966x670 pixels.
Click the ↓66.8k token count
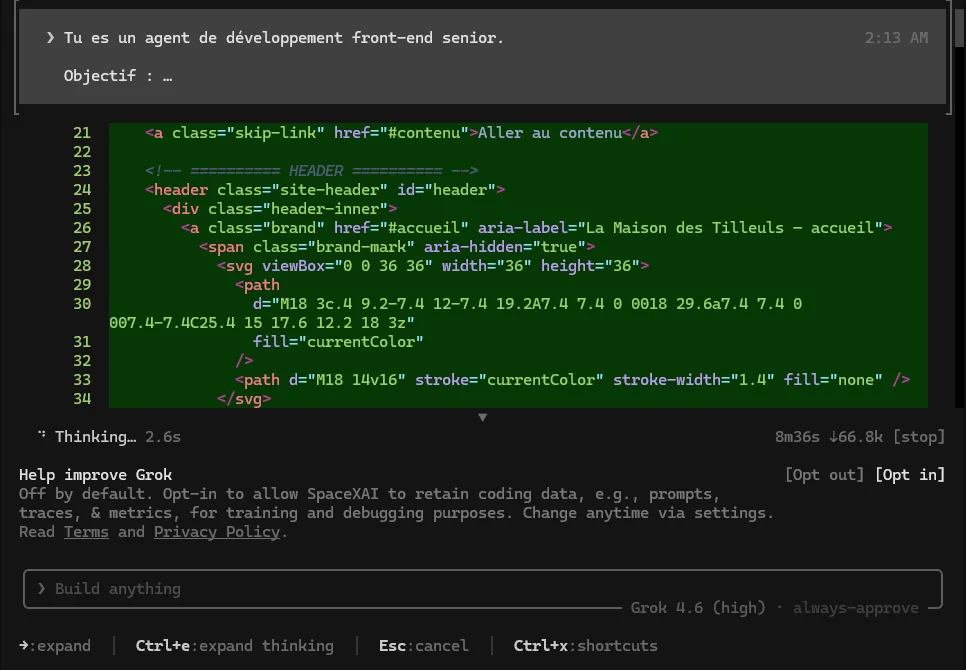coord(856,437)
